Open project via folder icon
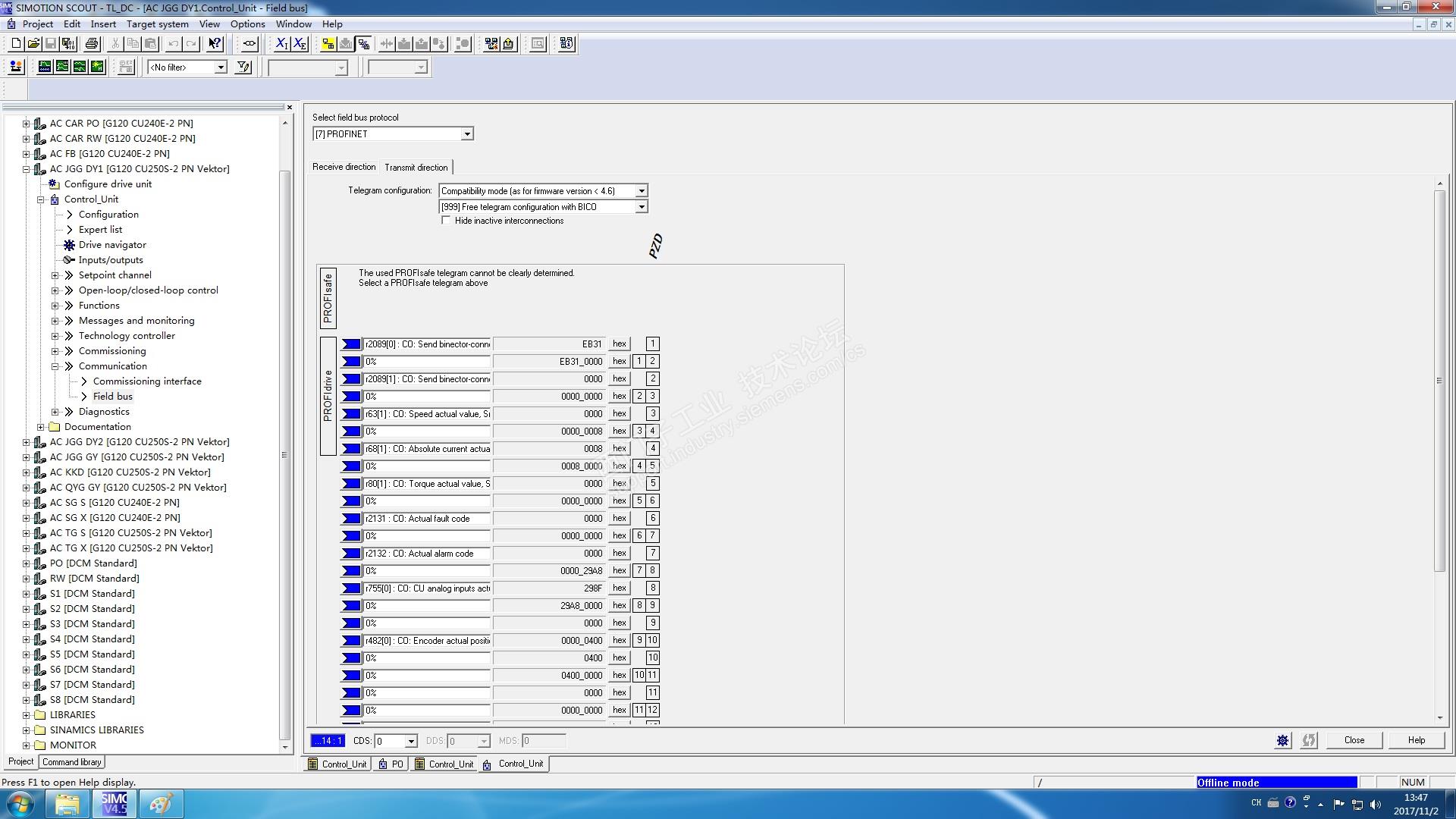Image resolution: width=1456 pixels, height=819 pixels. pos(33,44)
